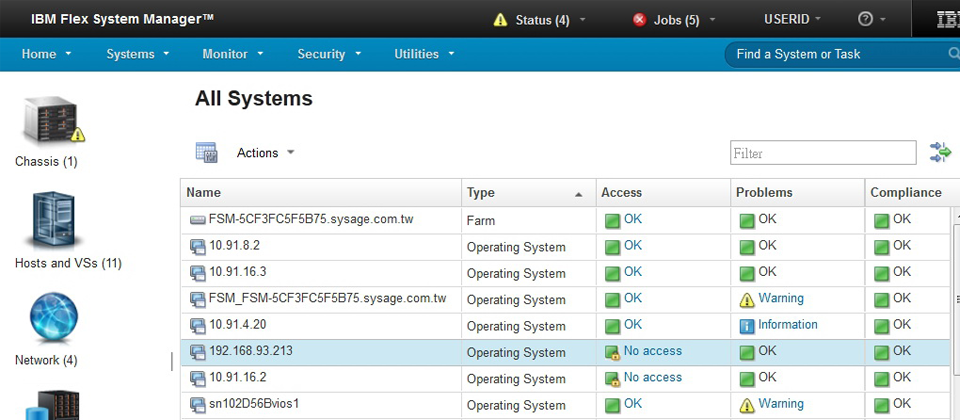Click the Filter input field

coord(822,153)
